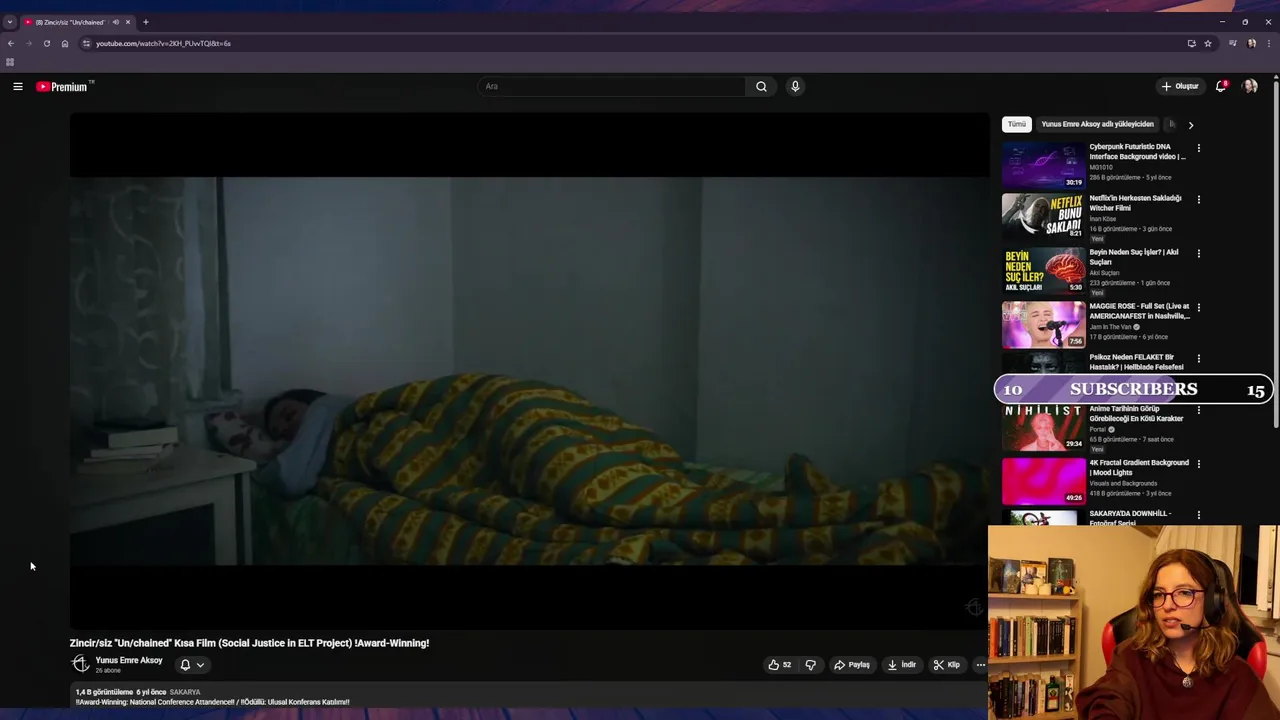Open options for Psikoz Neden FELAKET video

pyautogui.click(x=1199, y=358)
